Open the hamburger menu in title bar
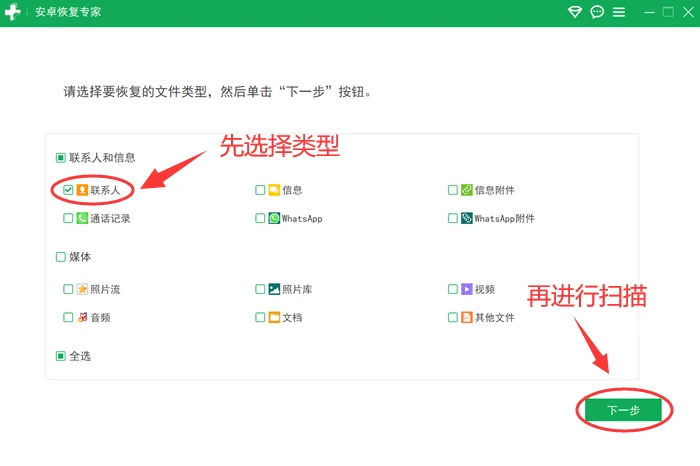This screenshot has height=466, width=700. point(619,12)
